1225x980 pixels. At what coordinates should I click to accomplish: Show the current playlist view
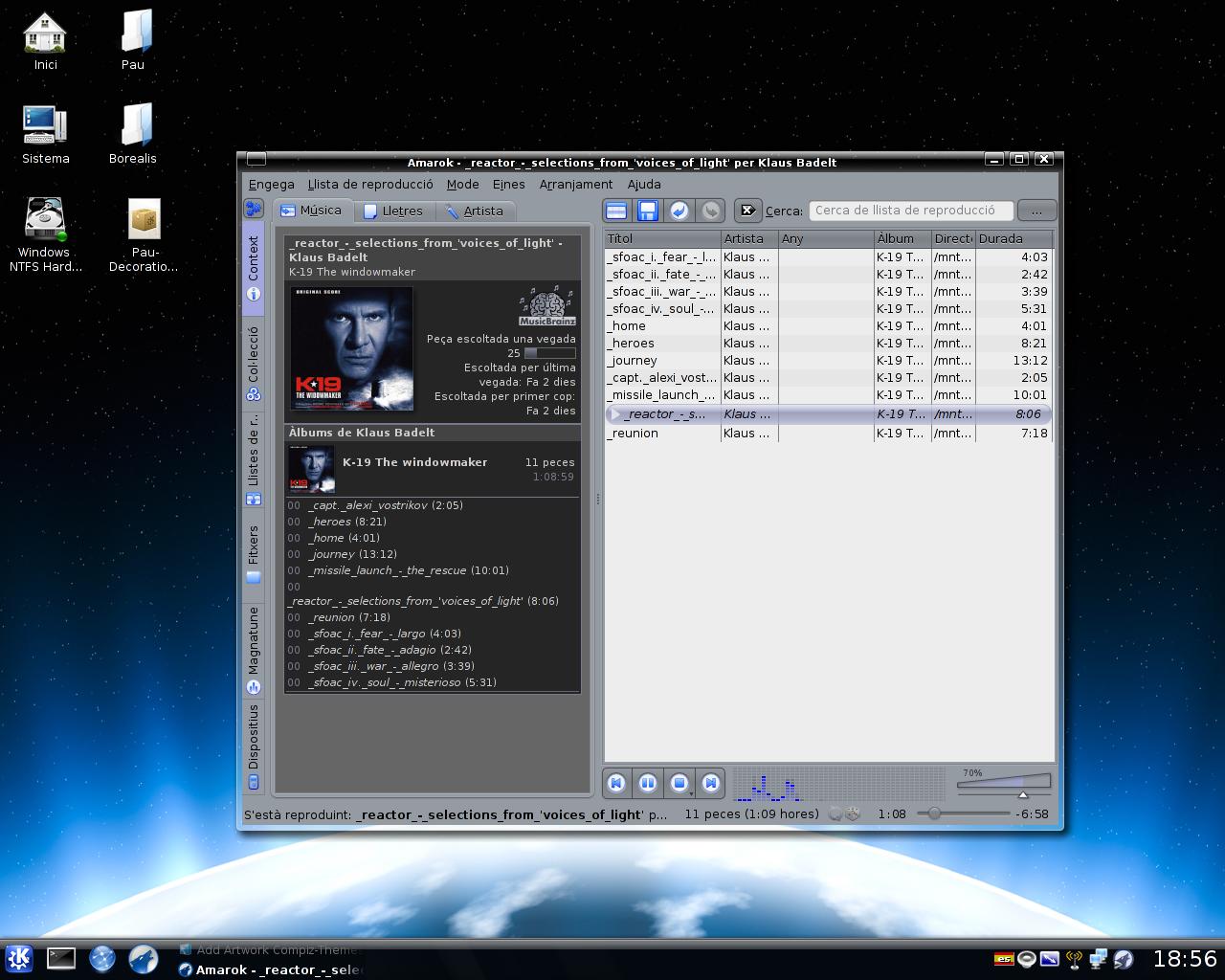(x=616, y=211)
